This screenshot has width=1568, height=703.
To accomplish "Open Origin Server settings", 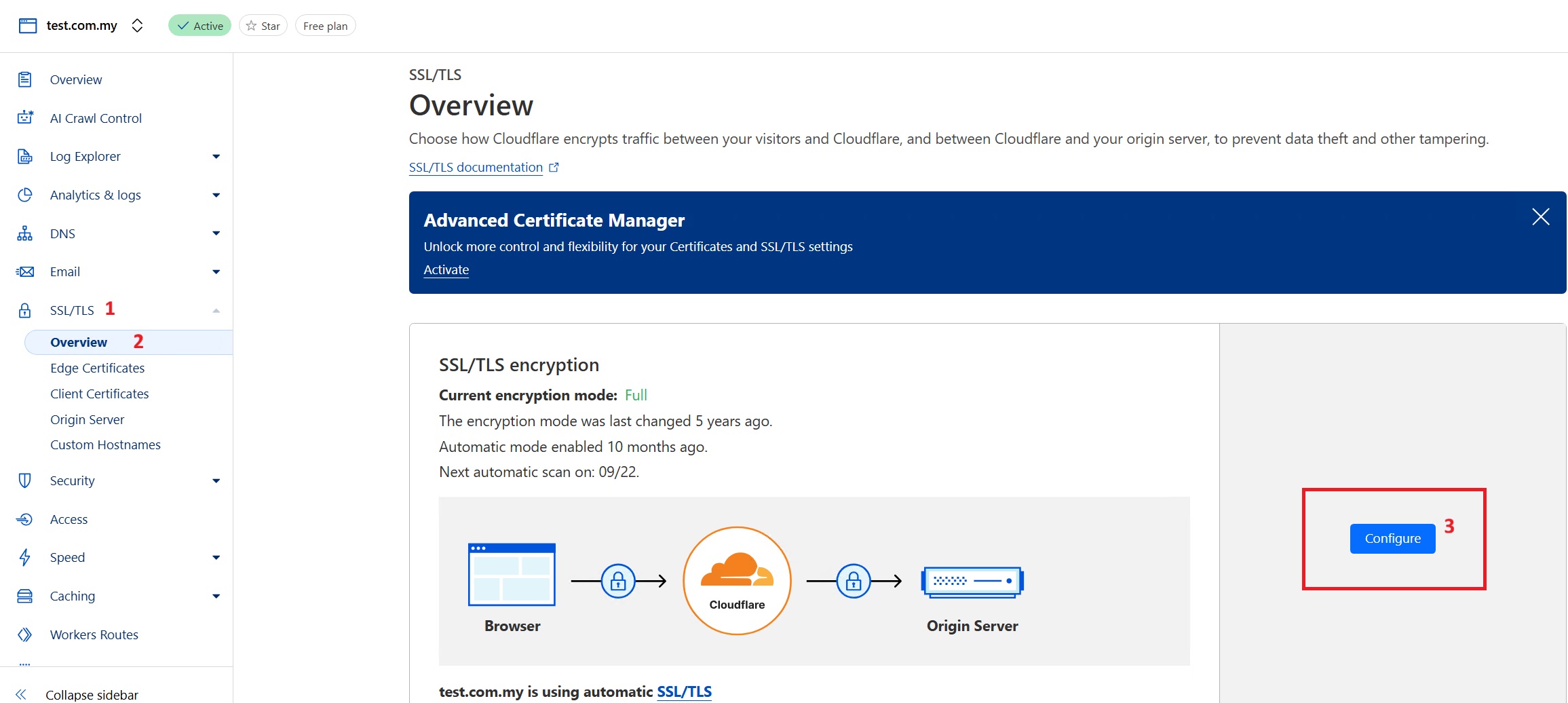I will pyautogui.click(x=88, y=419).
